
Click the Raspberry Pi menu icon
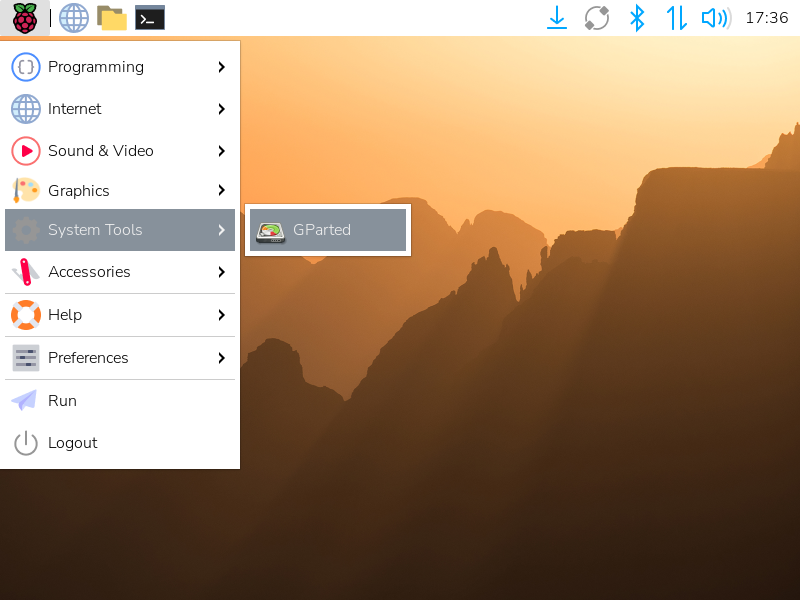pyautogui.click(x=24, y=17)
